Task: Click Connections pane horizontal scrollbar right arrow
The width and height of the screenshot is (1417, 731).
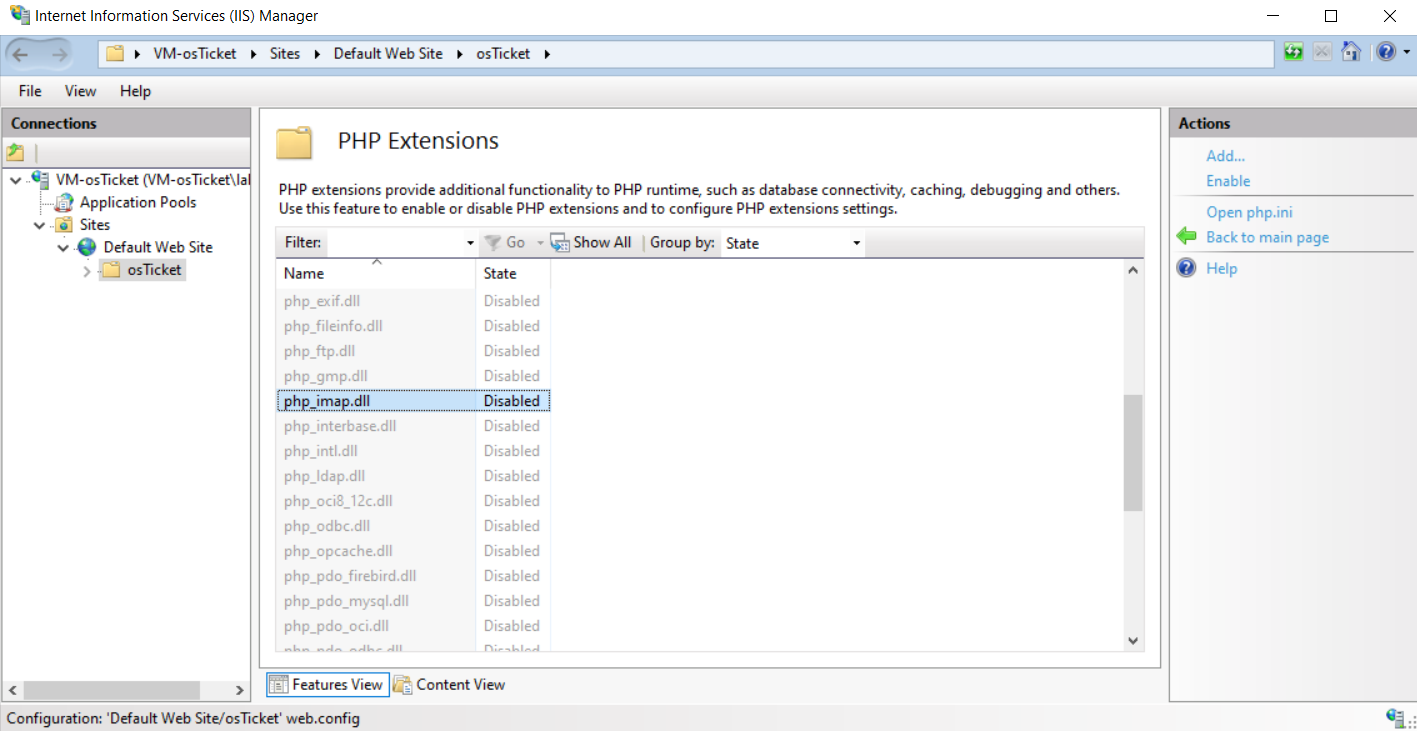Action: click(x=240, y=690)
